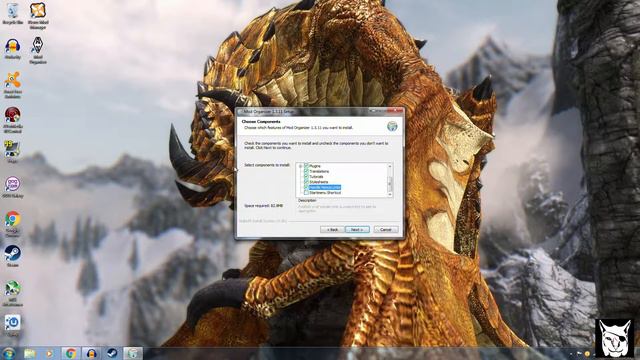Open the red sphere shortcut under Avast
This screenshot has height=360, width=640.
pos(13,120)
